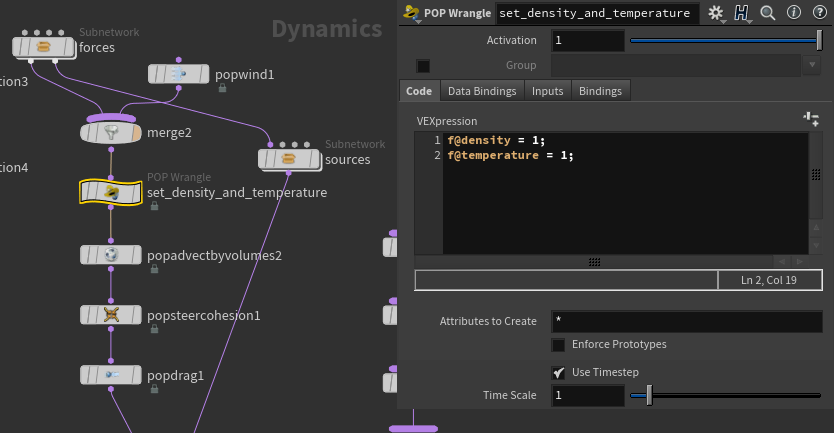Open the Bindings tab

600,91
